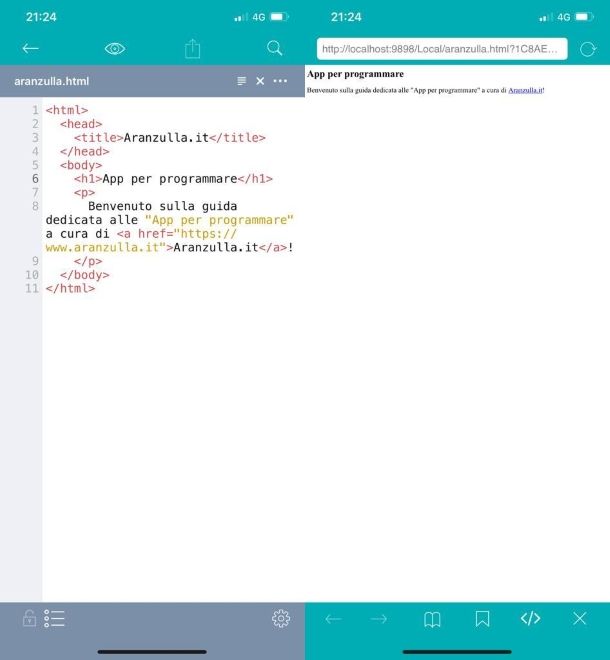Show page source code view

click(530, 619)
